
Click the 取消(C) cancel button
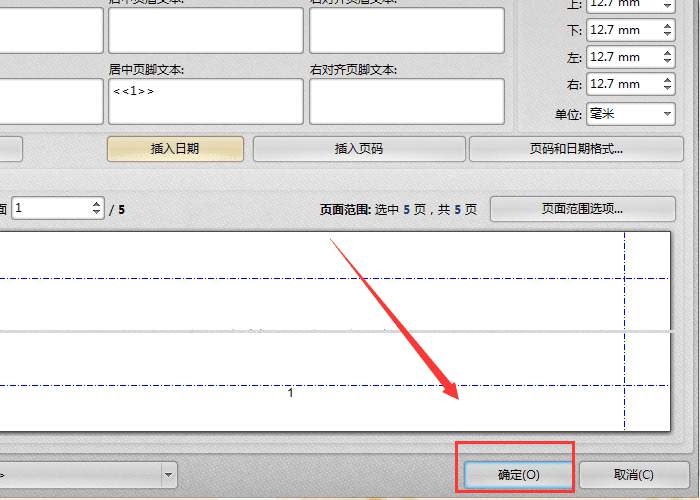tap(634, 474)
